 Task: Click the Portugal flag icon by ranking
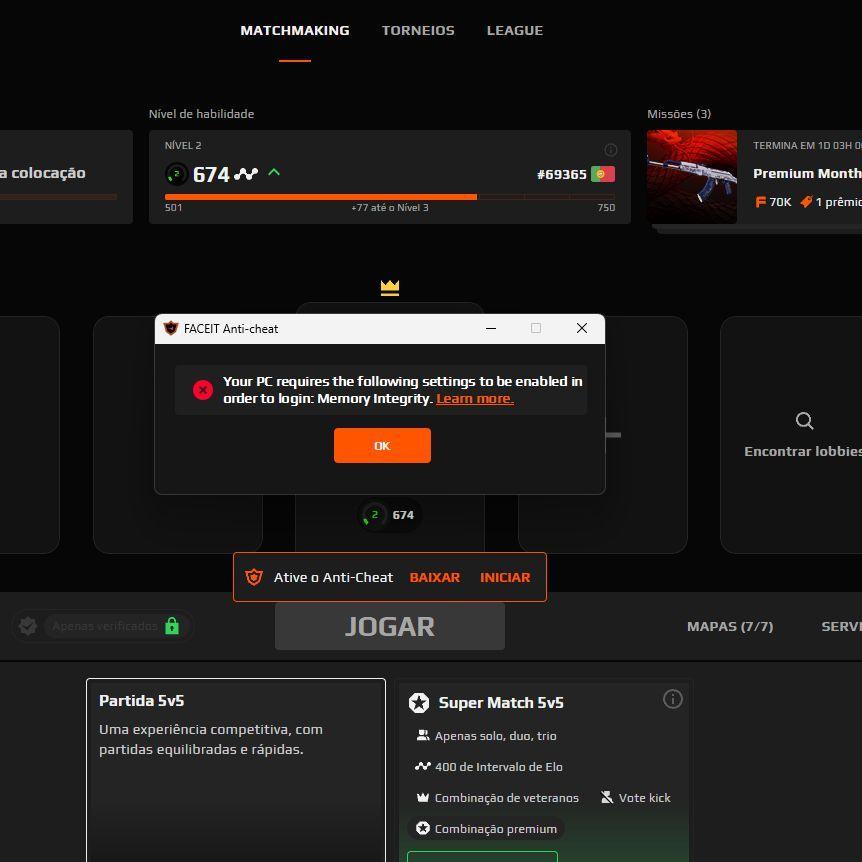pyautogui.click(x=603, y=174)
